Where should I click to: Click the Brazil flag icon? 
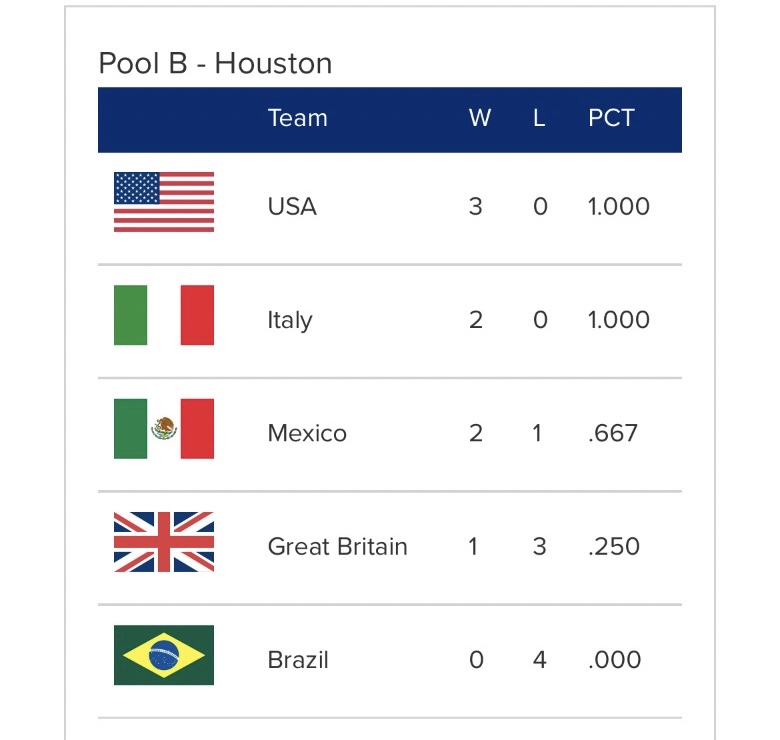pyautogui.click(x=164, y=655)
